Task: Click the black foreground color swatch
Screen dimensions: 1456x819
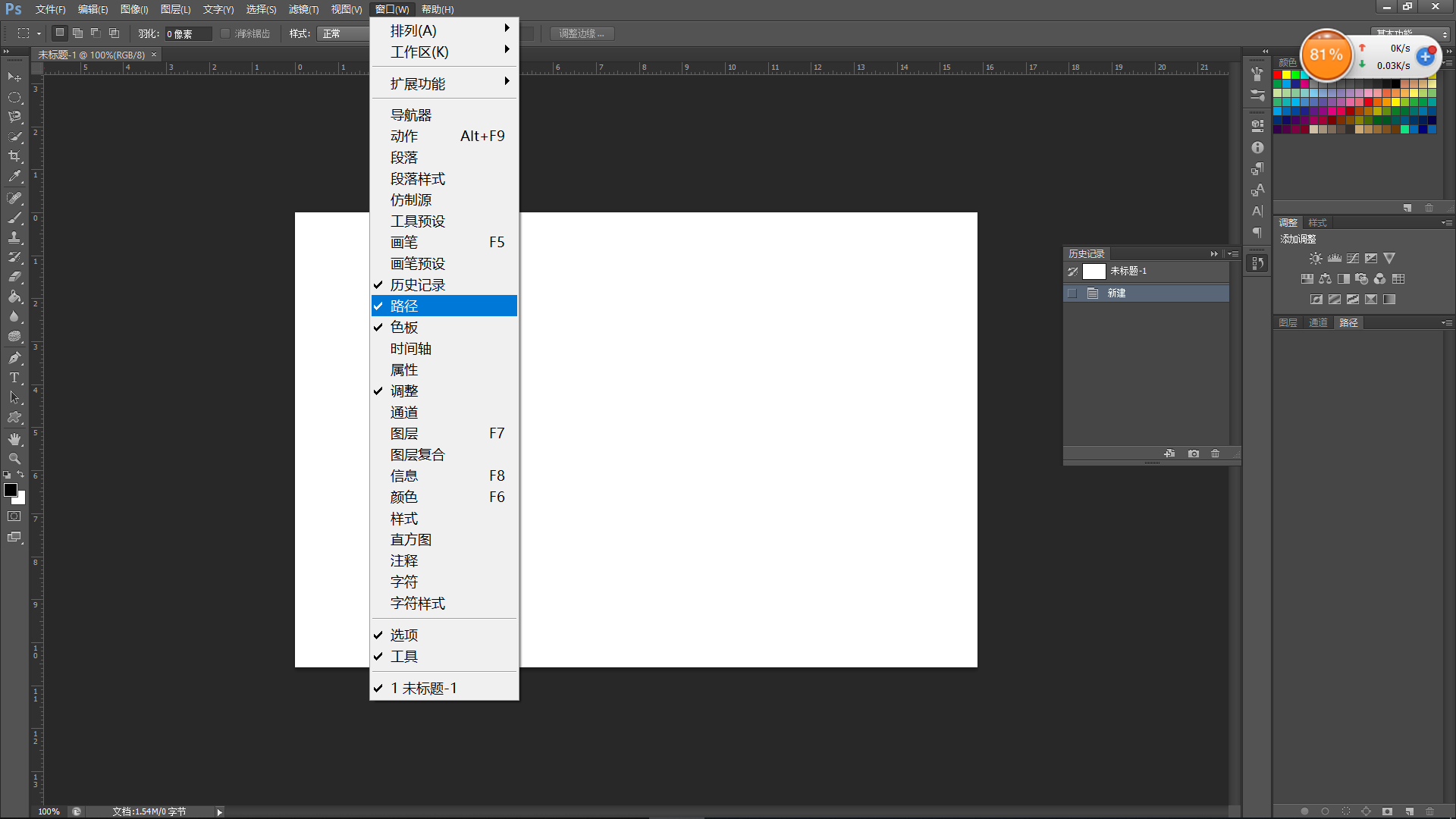Action: click(x=11, y=491)
